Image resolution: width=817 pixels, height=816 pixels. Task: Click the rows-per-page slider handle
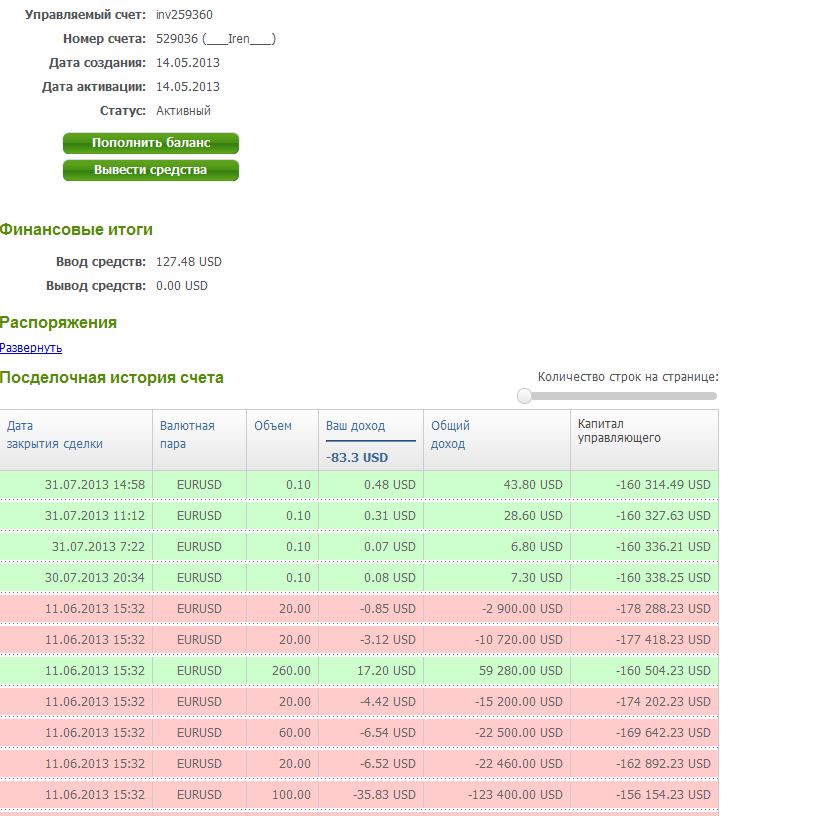[x=525, y=397]
